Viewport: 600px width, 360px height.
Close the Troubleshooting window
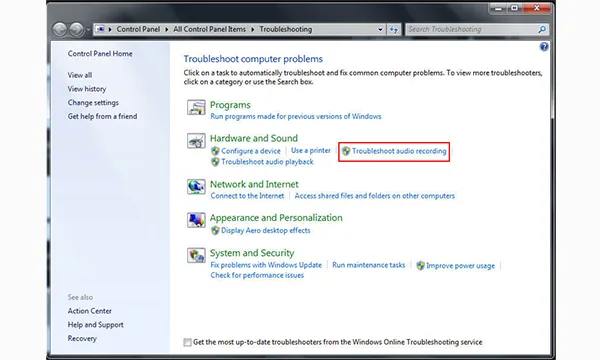(x=537, y=8)
